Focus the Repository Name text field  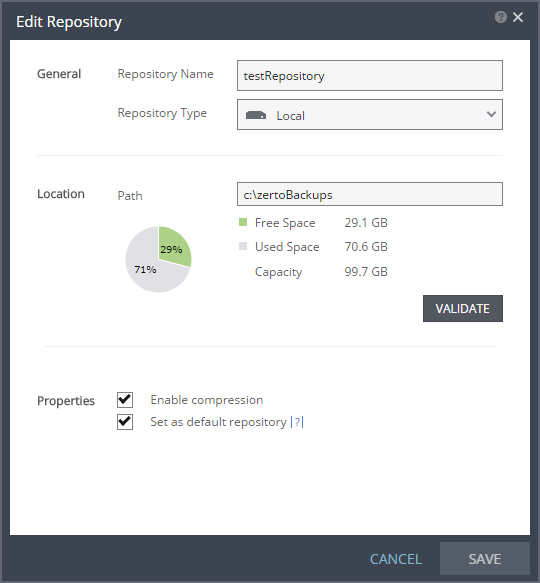pos(370,75)
